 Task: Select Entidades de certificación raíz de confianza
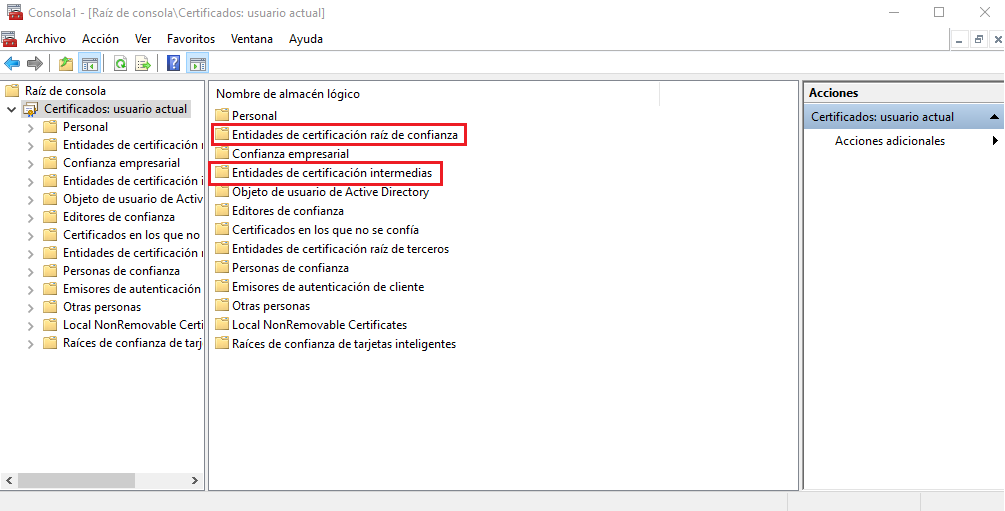tap(344, 134)
